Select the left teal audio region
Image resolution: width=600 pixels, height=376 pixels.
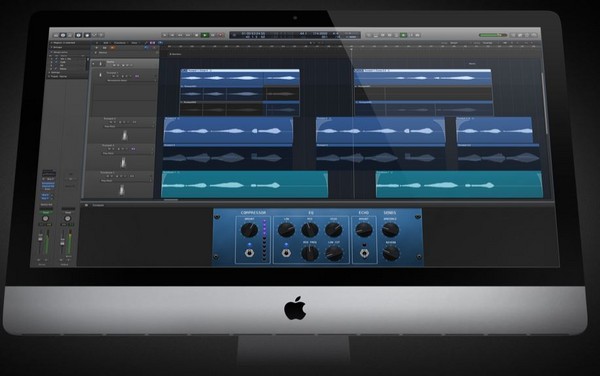(245, 185)
